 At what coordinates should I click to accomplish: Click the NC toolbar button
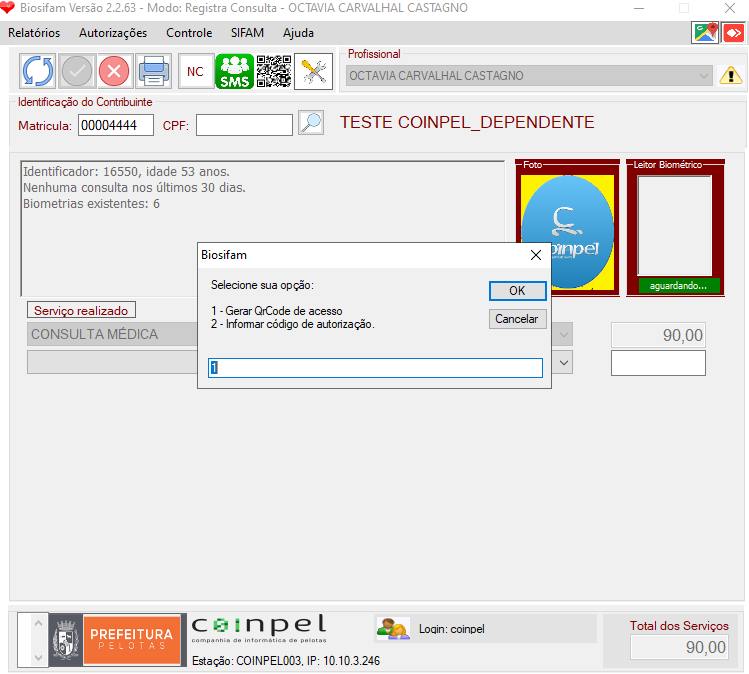195,71
